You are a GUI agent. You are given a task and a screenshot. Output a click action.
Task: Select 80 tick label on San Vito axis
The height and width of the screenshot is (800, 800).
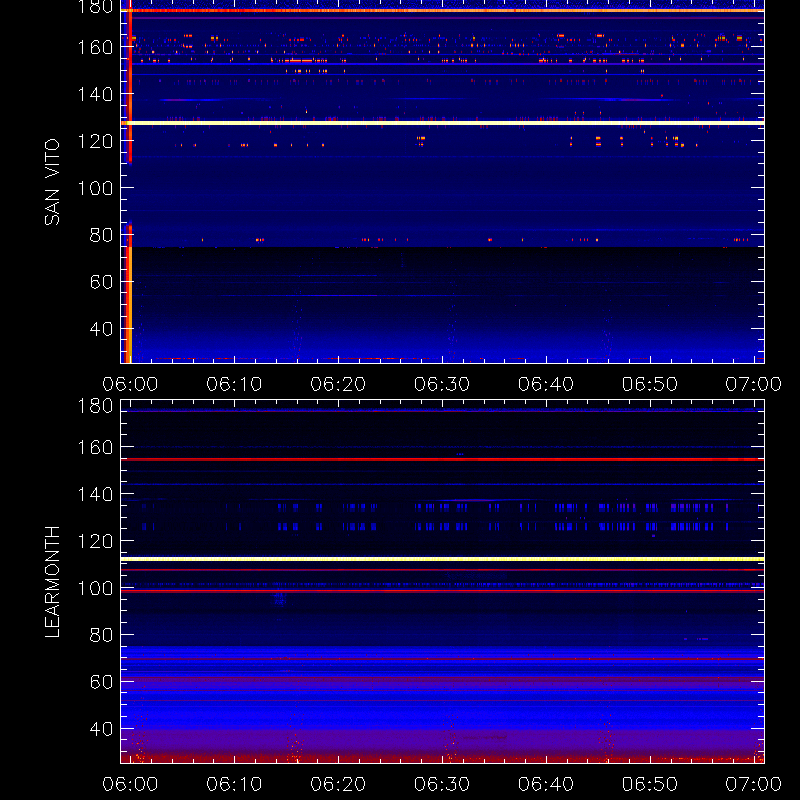tap(101, 235)
